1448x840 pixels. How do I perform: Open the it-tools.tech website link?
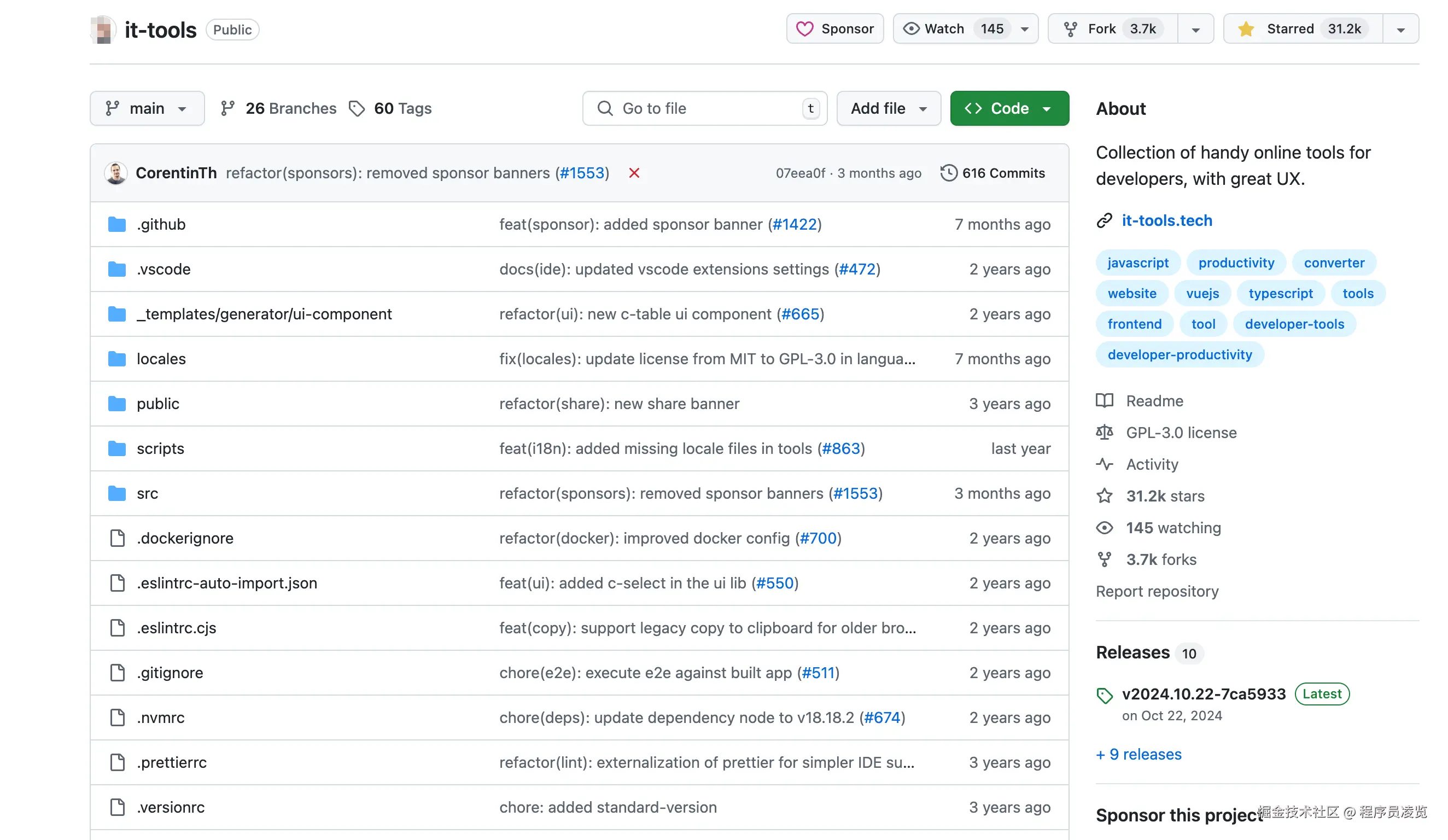(x=1166, y=220)
